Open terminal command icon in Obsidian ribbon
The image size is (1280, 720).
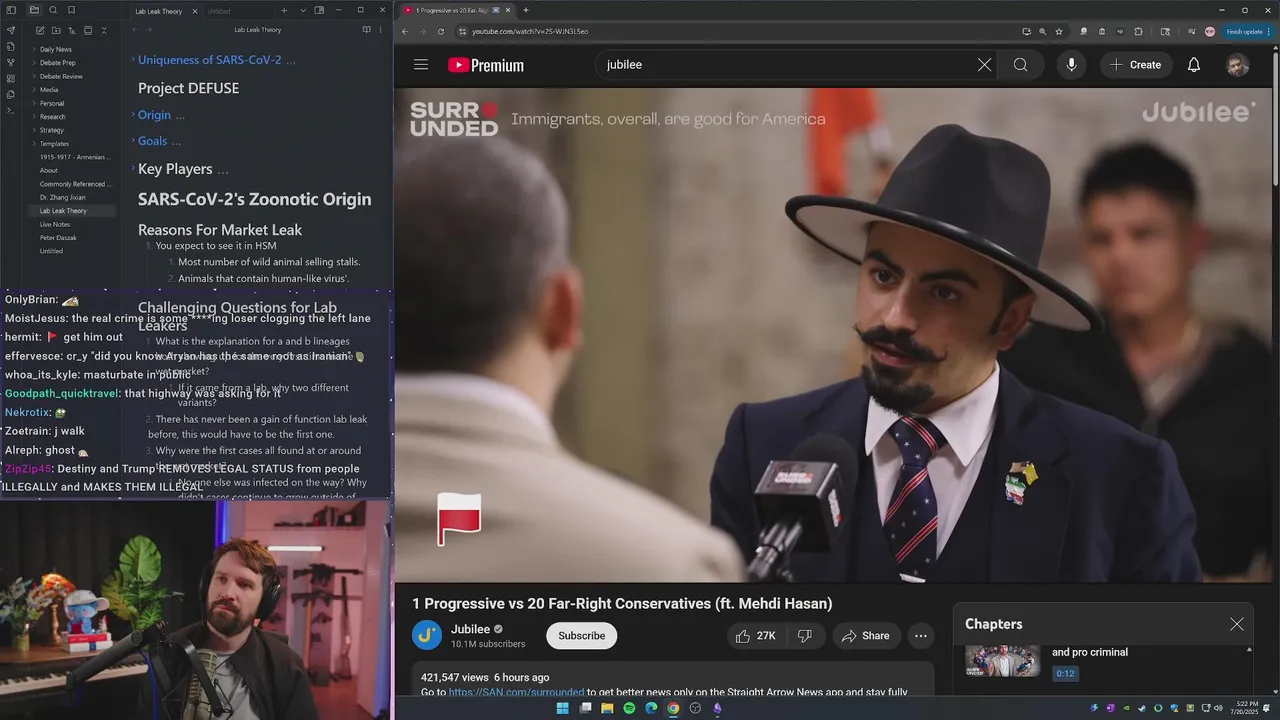11,110
